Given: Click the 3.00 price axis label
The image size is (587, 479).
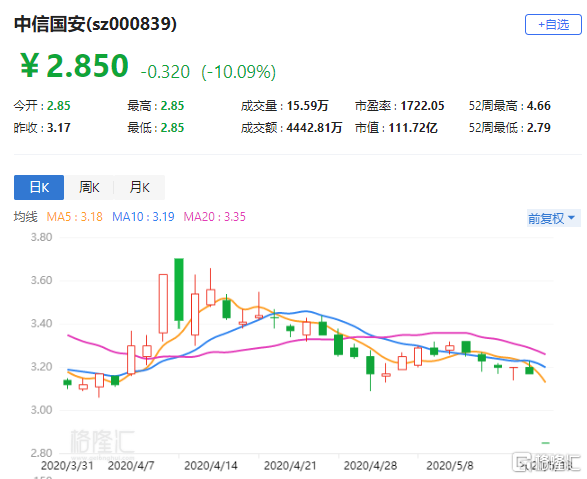Looking at the screenshot, I should point(41,410).
